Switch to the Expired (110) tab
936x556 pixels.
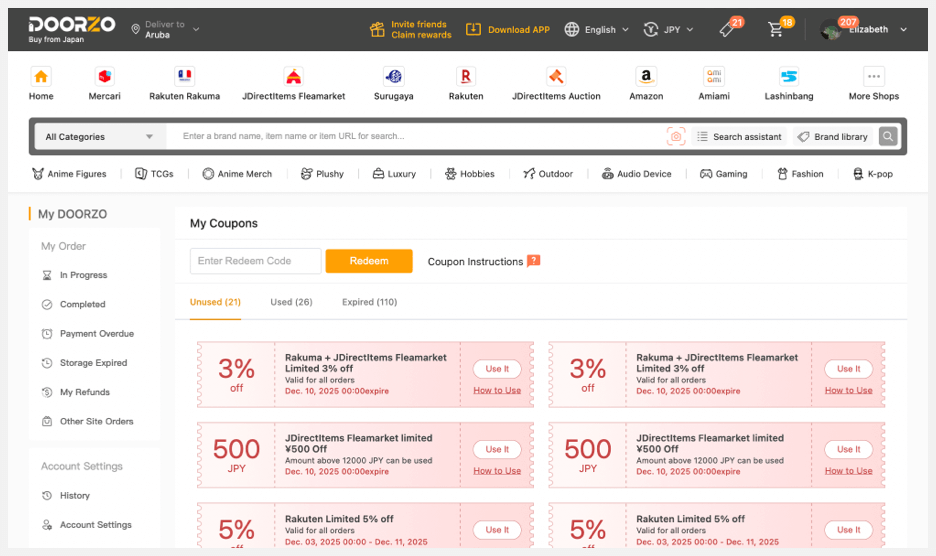(370, 302)
